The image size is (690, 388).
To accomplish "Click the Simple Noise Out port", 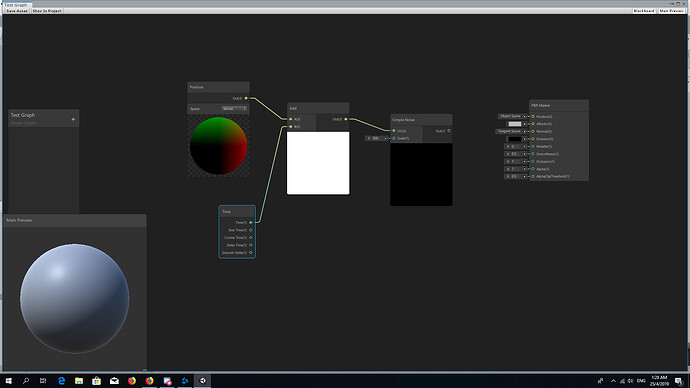I will coord(449,131).
